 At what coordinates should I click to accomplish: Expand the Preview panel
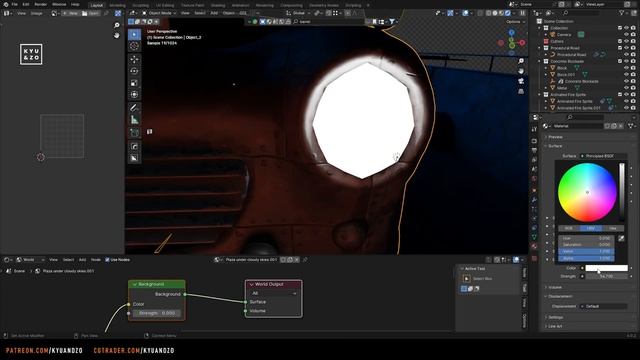point(555,137)
